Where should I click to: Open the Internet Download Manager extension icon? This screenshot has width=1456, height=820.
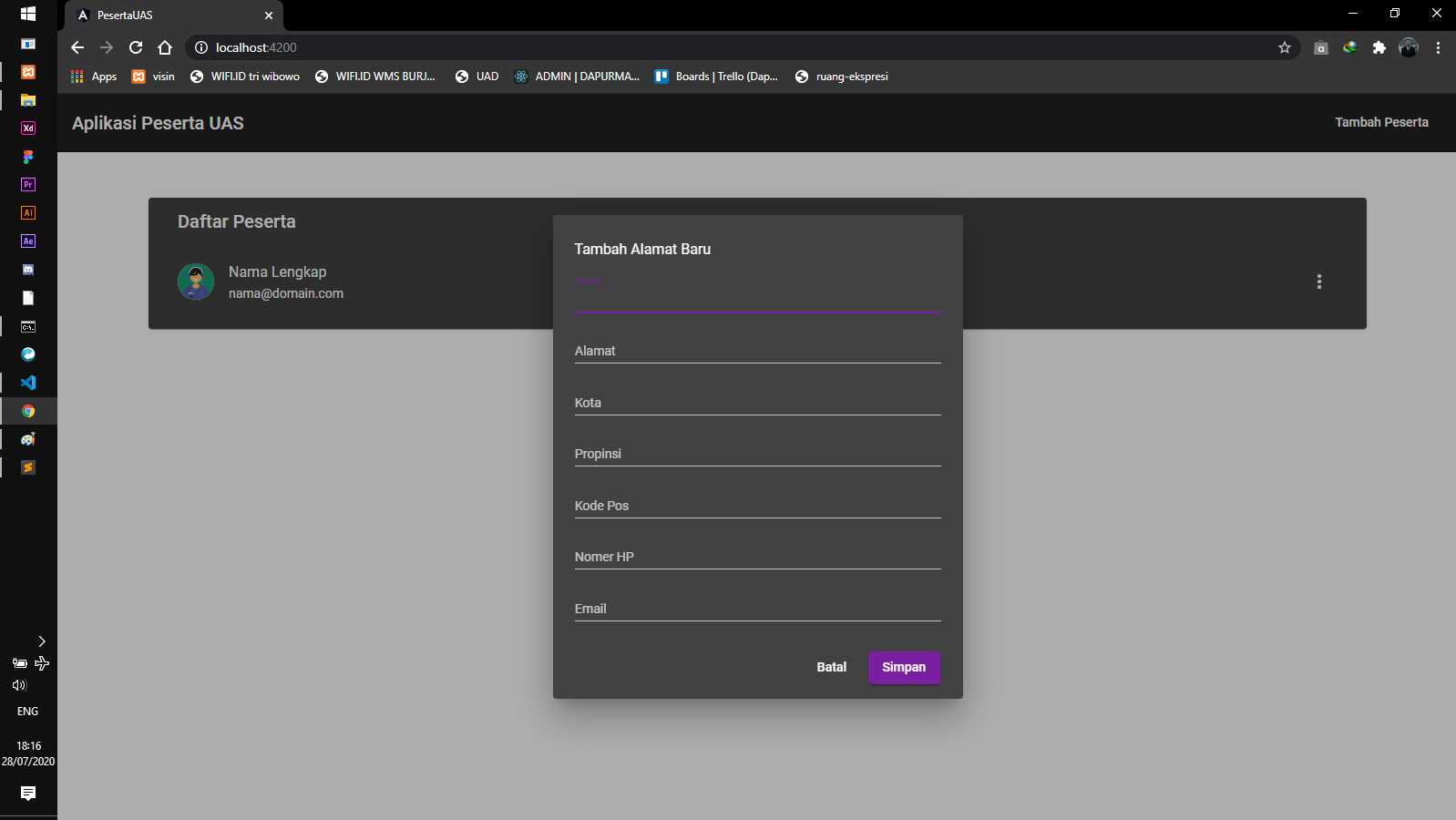point(1350,47)
